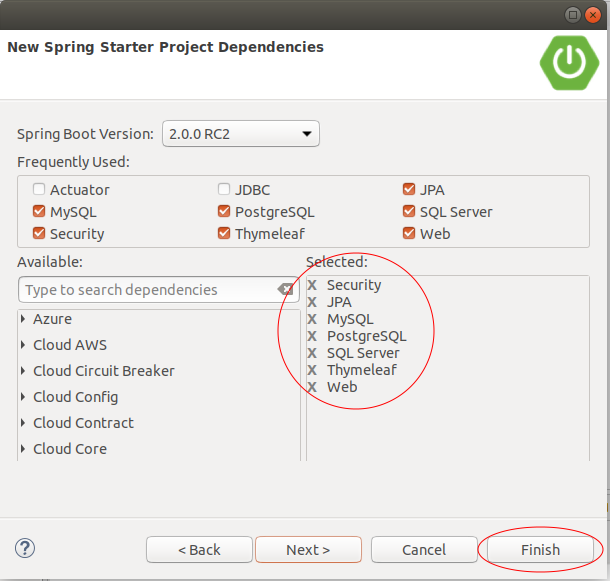Remove SQL Server from selected dependencies
Screen dimensions: 610x581
click(312, 353)
